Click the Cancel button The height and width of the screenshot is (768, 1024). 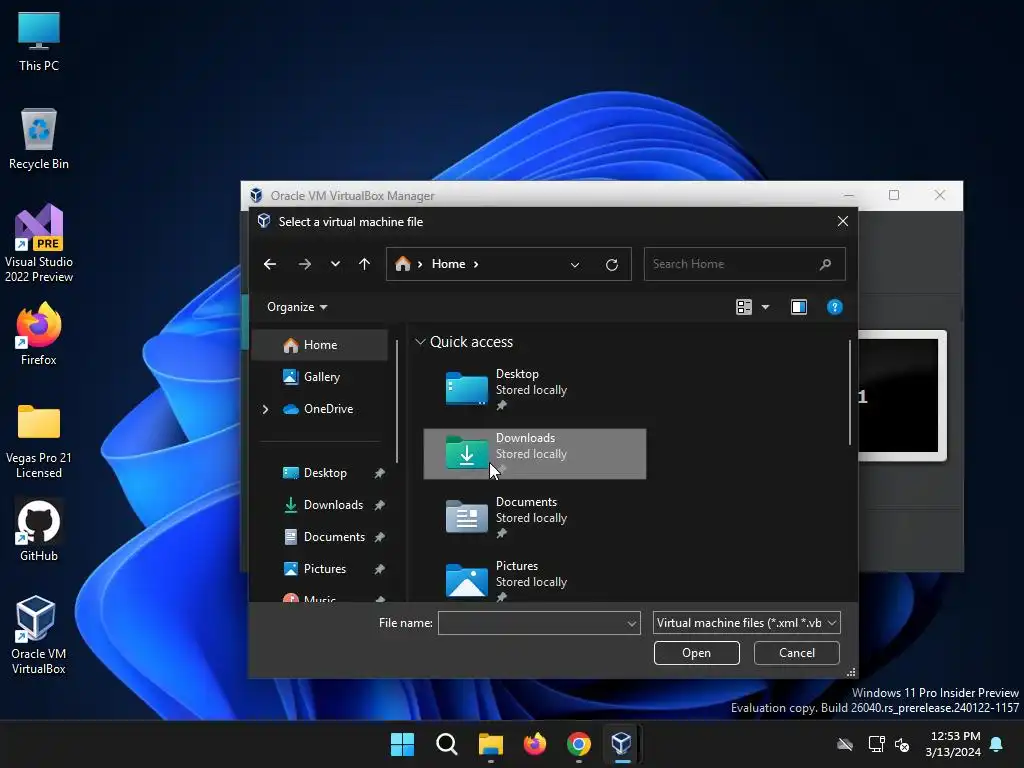(x=797, y=653)
